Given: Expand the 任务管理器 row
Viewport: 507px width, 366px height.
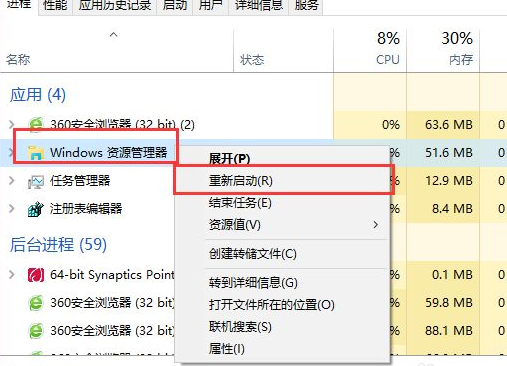Looking at the screenshot, I should tap(12, 181).
